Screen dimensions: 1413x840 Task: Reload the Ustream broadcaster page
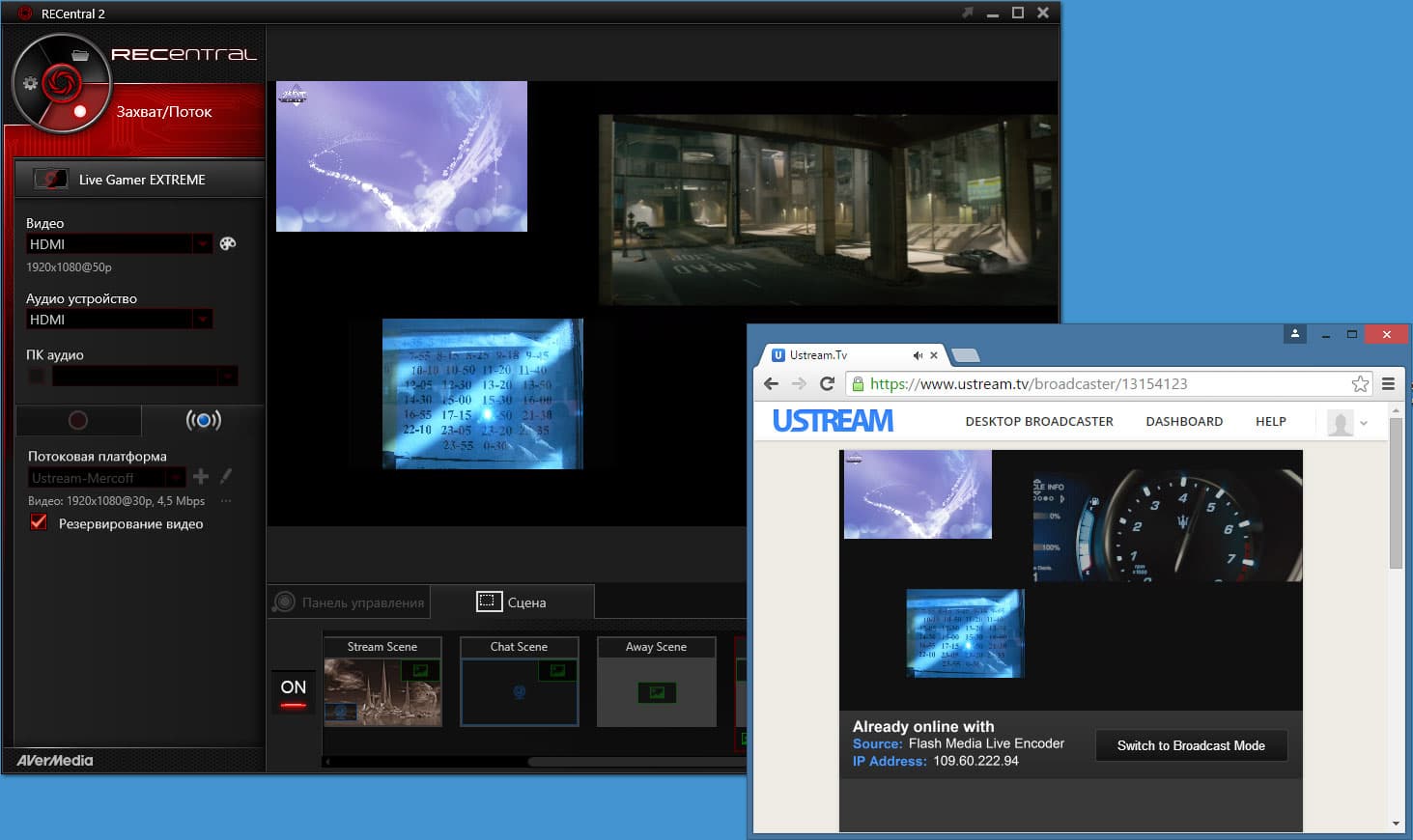[x=827, y=384]
